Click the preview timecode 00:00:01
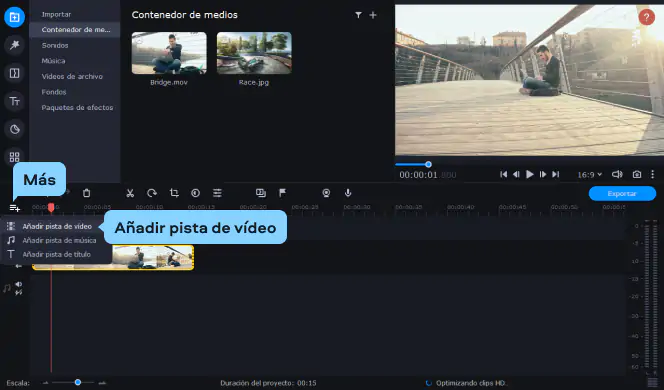This screenshot has height=390, width=664. coord(428,175)
